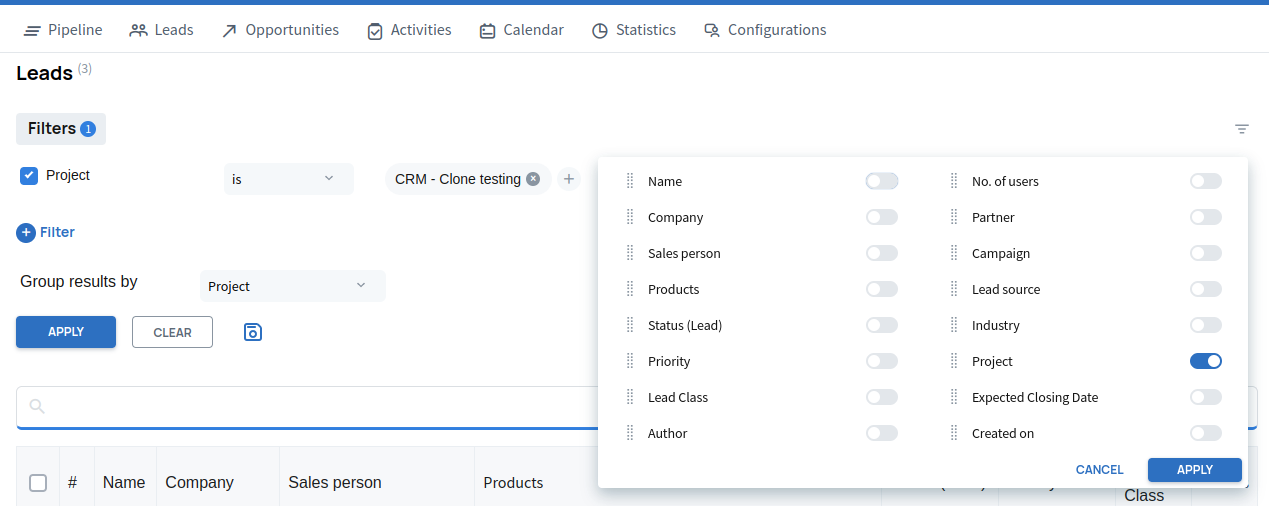This screenshot has width=1269, height=506.
Task: Enable the Company column toggle
Action: click(881, 217)
